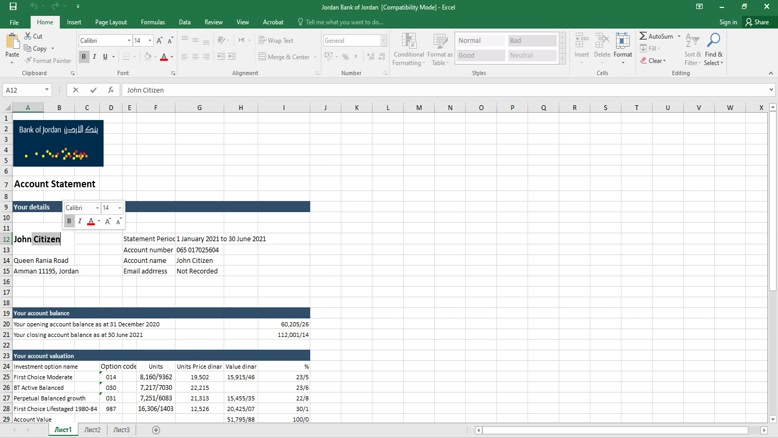Switch to the Formulas tab
This screenshot has width=778, height=438.
[152, 22]
